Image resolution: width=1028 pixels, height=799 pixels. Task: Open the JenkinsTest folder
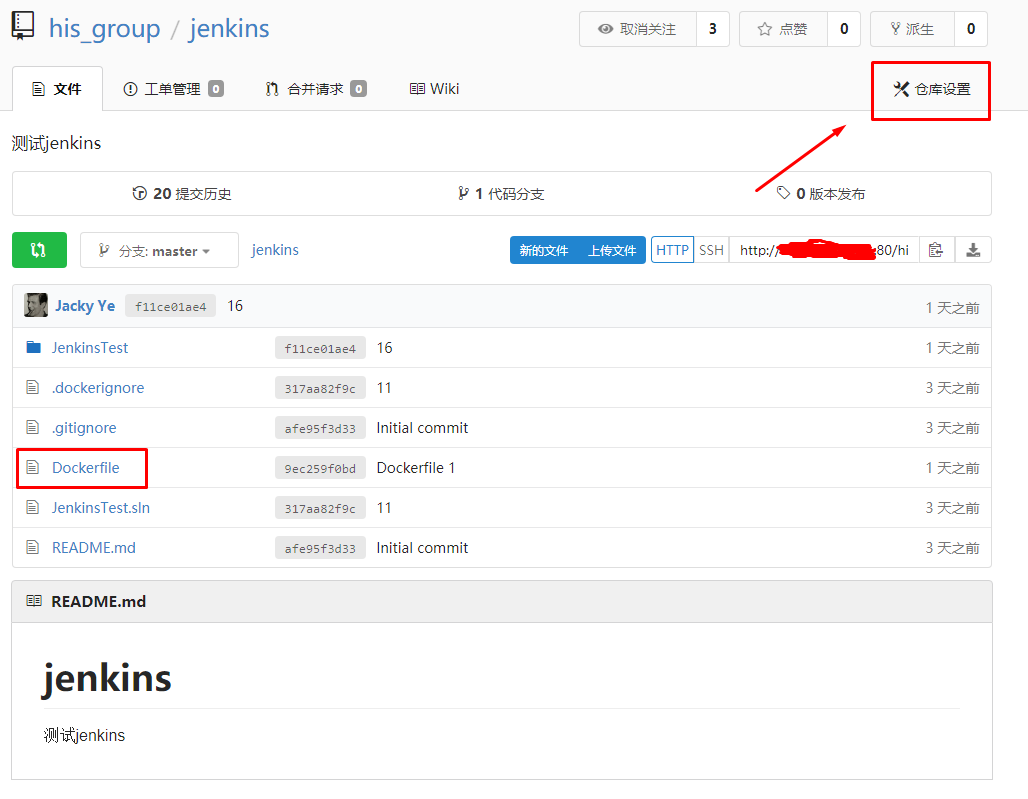(90, 348)
